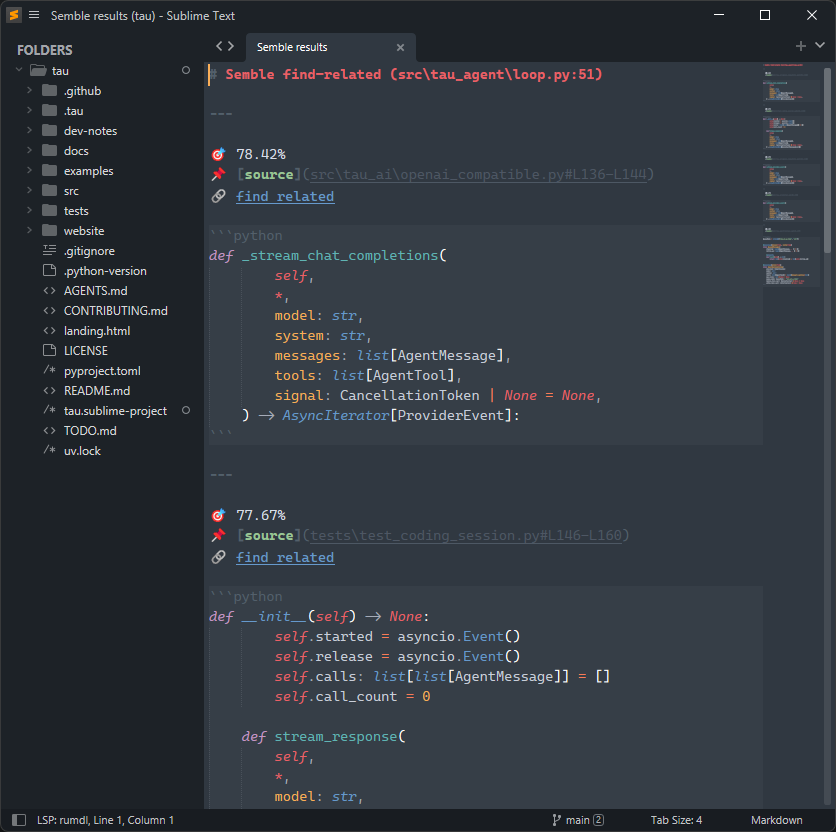Viewport: 836px width, 832px height.
Task: Collapse the tau root folder
Action: 19,70
